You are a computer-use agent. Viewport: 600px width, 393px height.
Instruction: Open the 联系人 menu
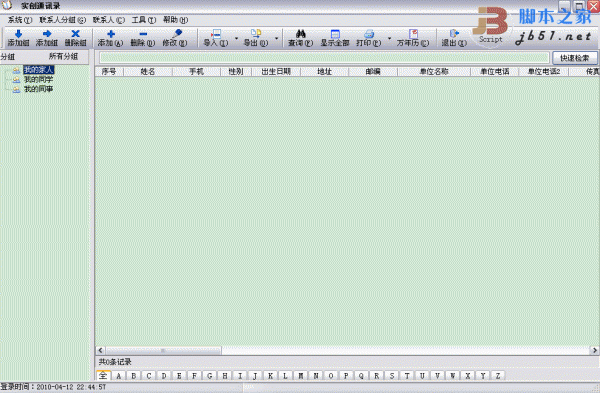109,20
